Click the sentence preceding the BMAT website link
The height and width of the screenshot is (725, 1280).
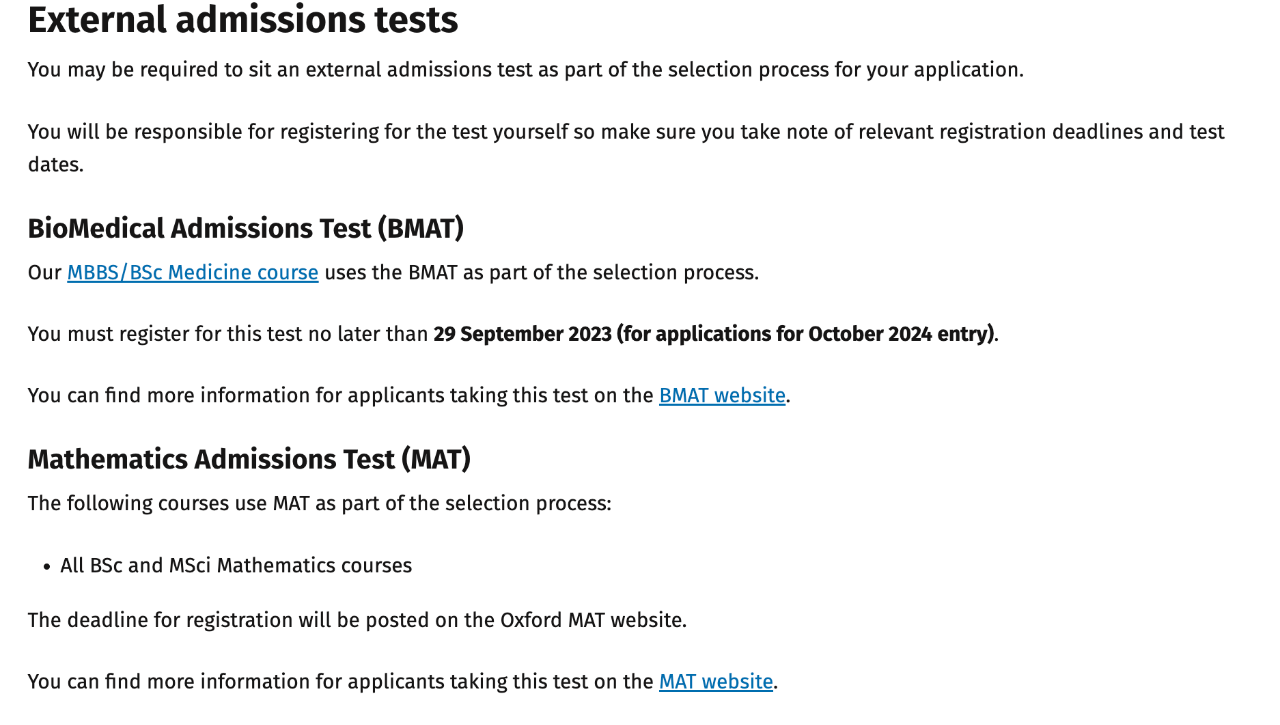tap(341, 395)
